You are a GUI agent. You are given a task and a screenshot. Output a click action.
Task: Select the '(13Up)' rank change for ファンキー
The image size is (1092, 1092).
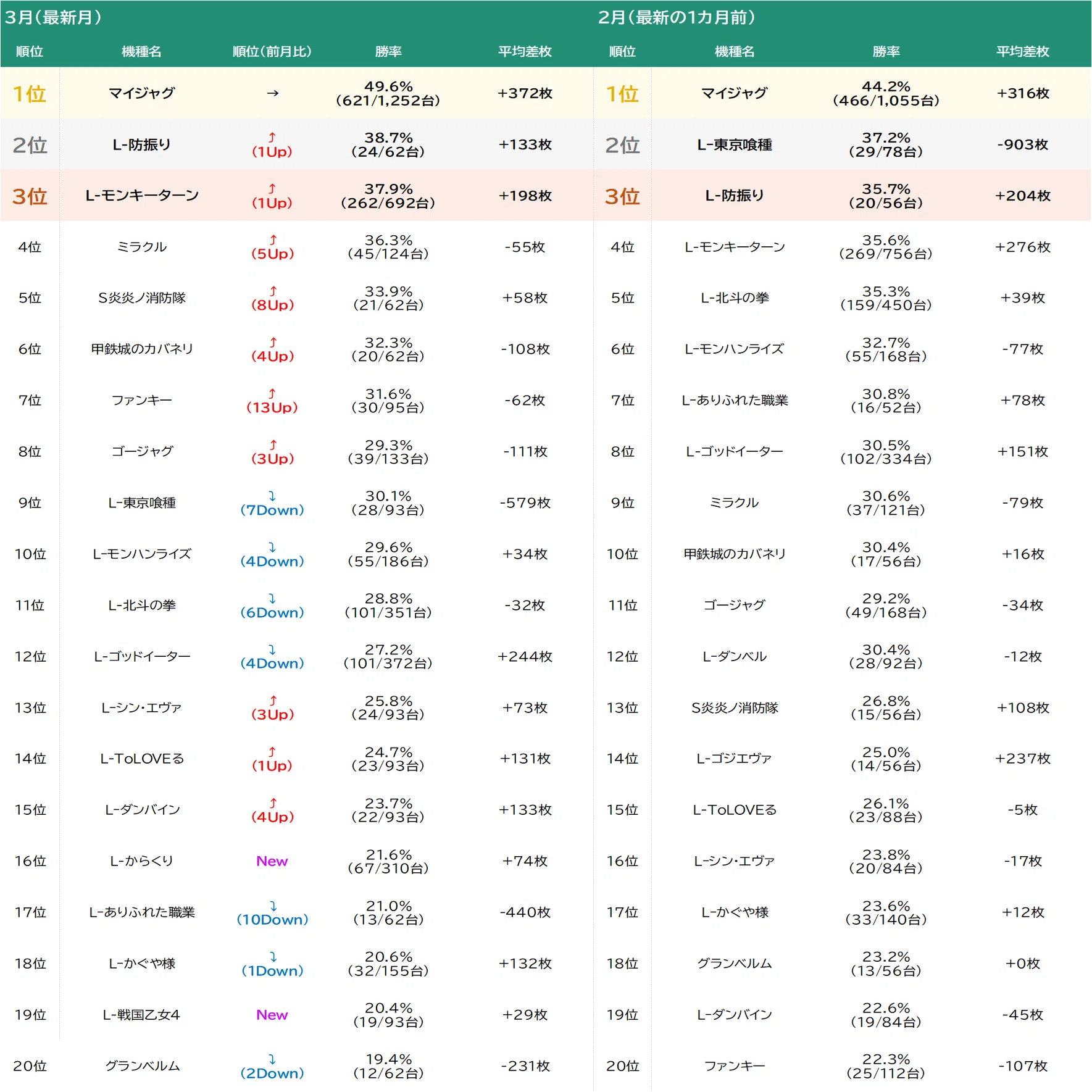272,401
